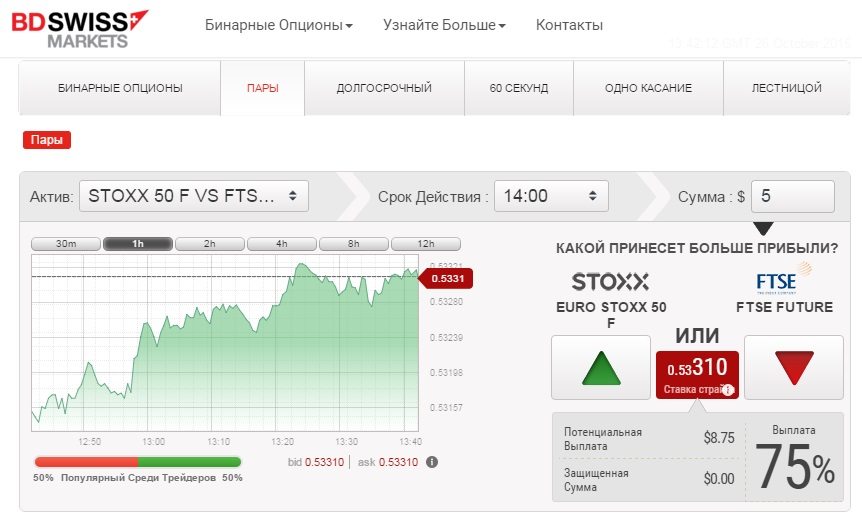Switch to 60 СЕКУНД tab
This screenshot has height=518, width=862.
519,88
